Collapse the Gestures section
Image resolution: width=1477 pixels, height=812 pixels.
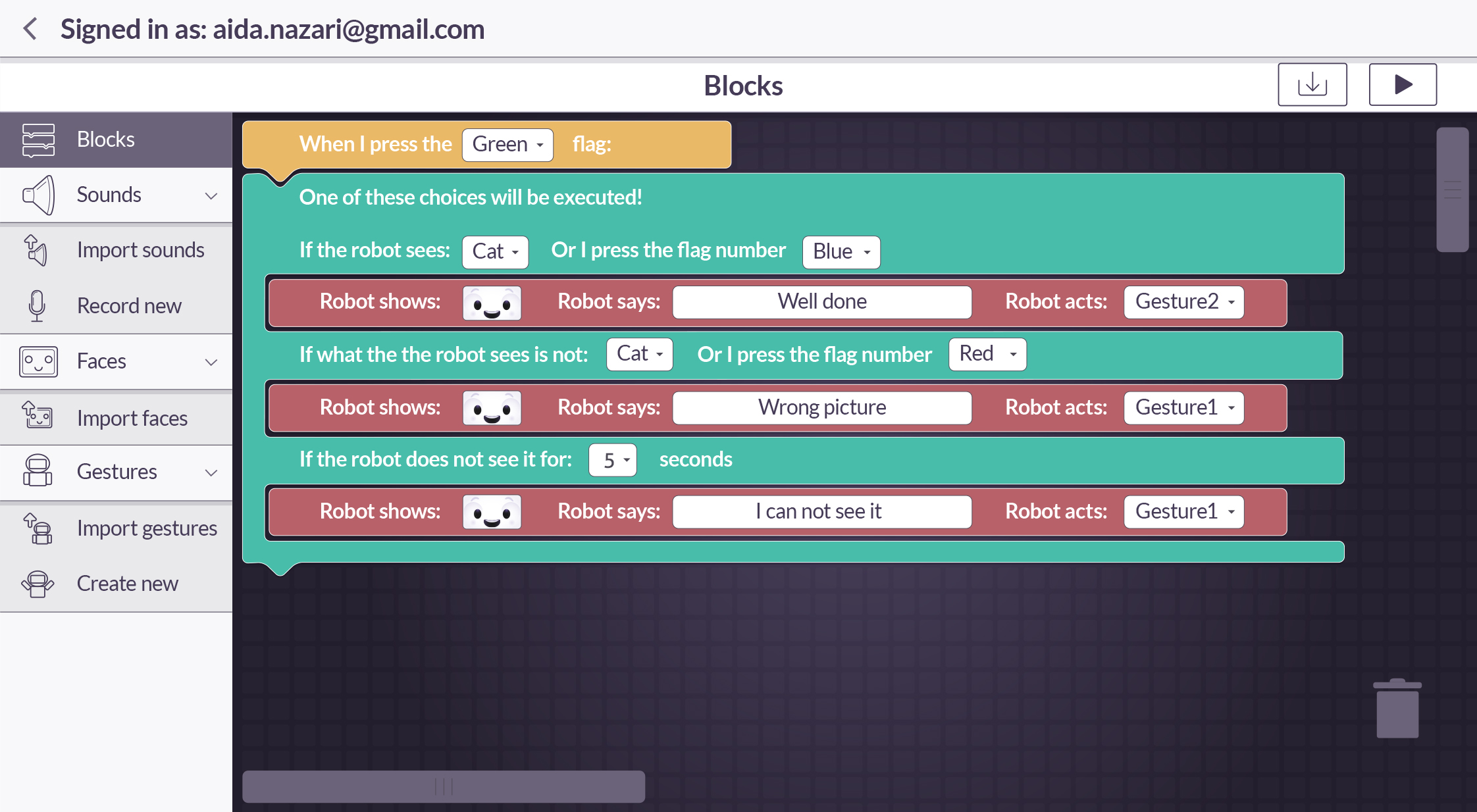[x=211, y=472]
